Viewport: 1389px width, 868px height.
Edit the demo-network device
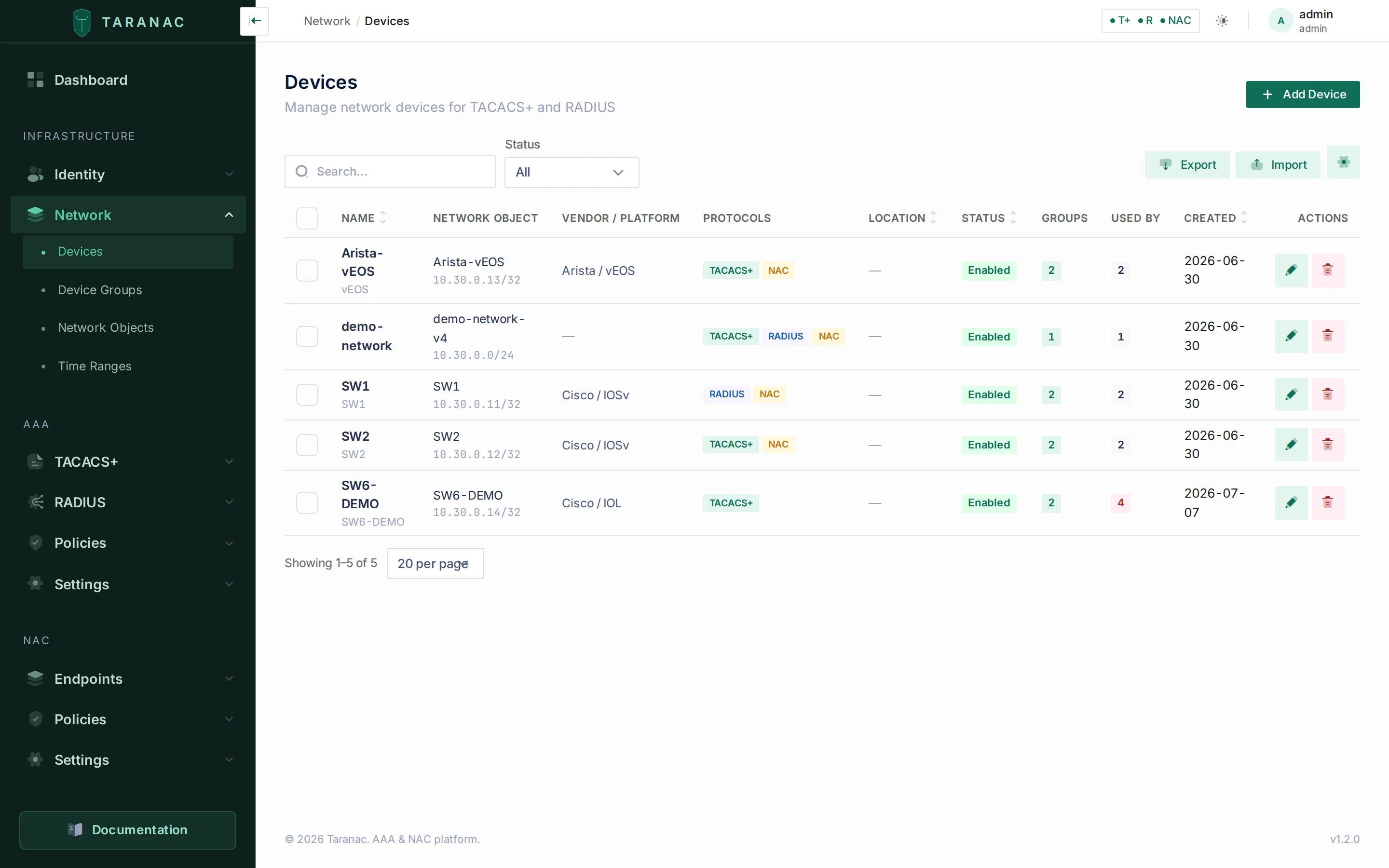click(x=1291, y=337)
